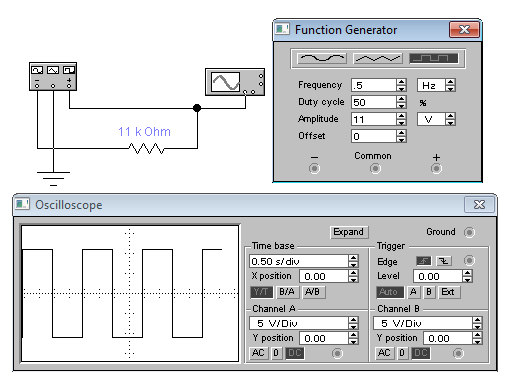Viewport: 527px width, 379px height.
Task: Click the function generator component in circuit
Action: 53,76
